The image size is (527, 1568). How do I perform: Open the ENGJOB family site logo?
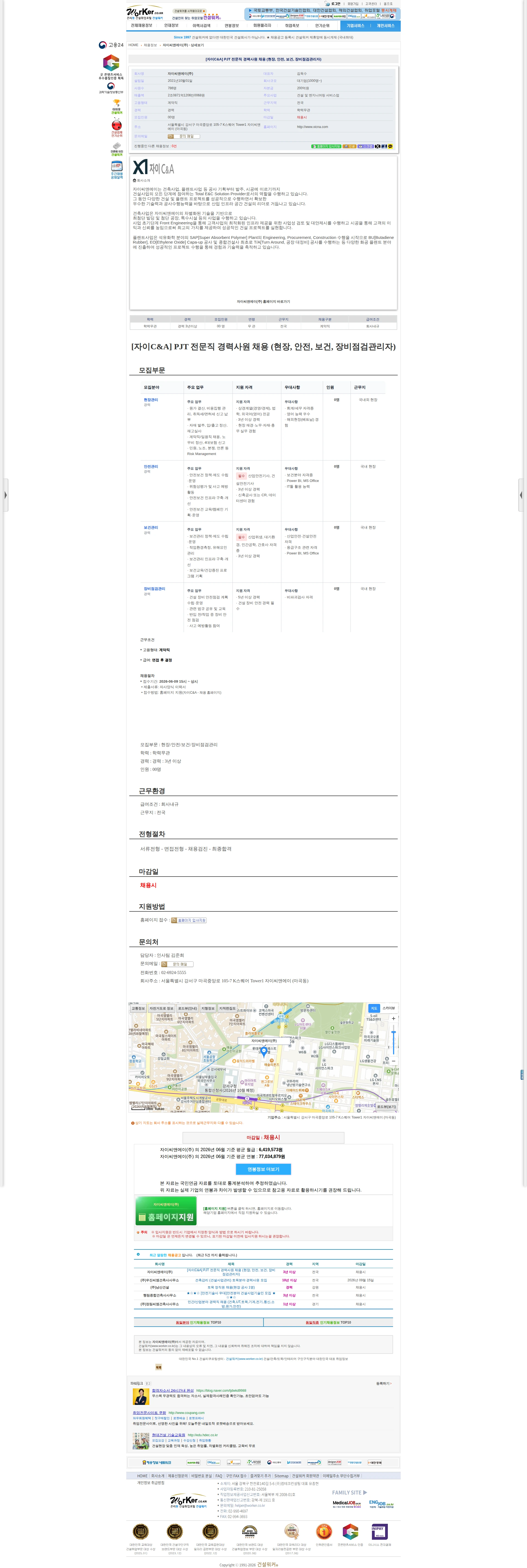pos(381,1503)
